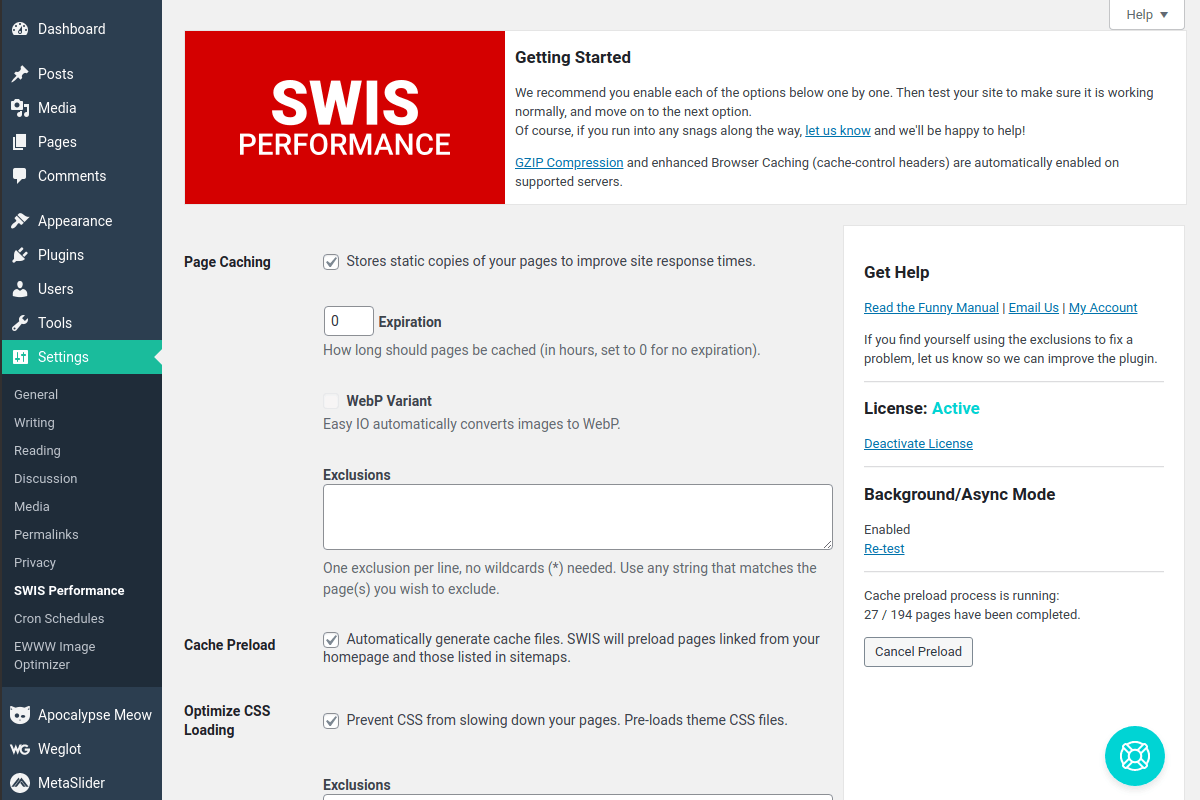Click the Expiration hours input field
The height and width of the screenshot is (800, 1200).
[348, 321]
